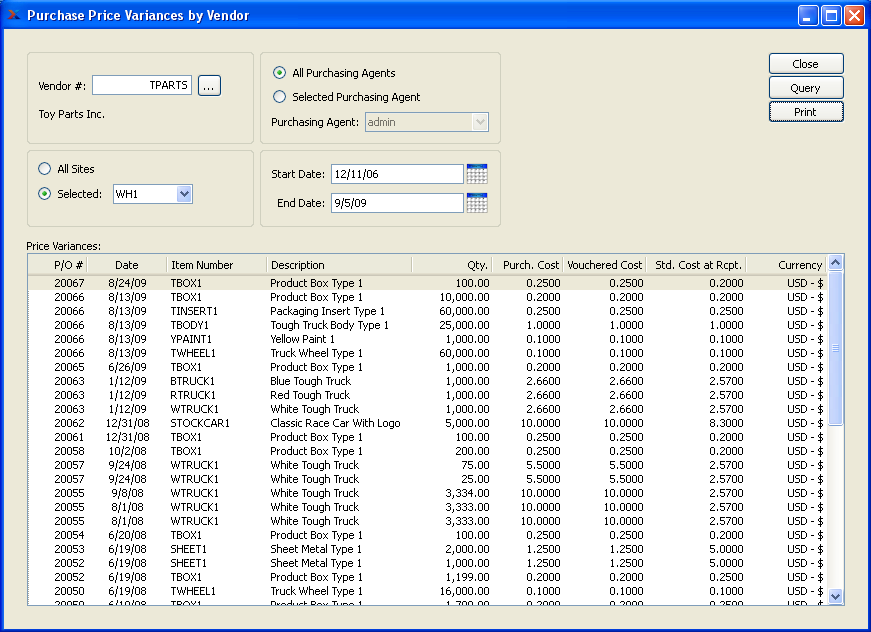Click the vendor lookup ellipsis button

pyautogui.click(x=209, y=86)
